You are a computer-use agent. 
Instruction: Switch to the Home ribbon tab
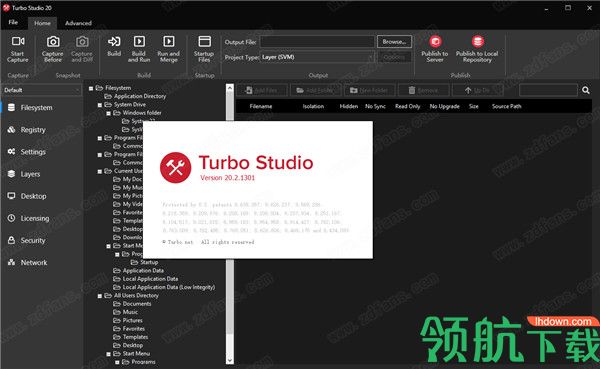42,23
